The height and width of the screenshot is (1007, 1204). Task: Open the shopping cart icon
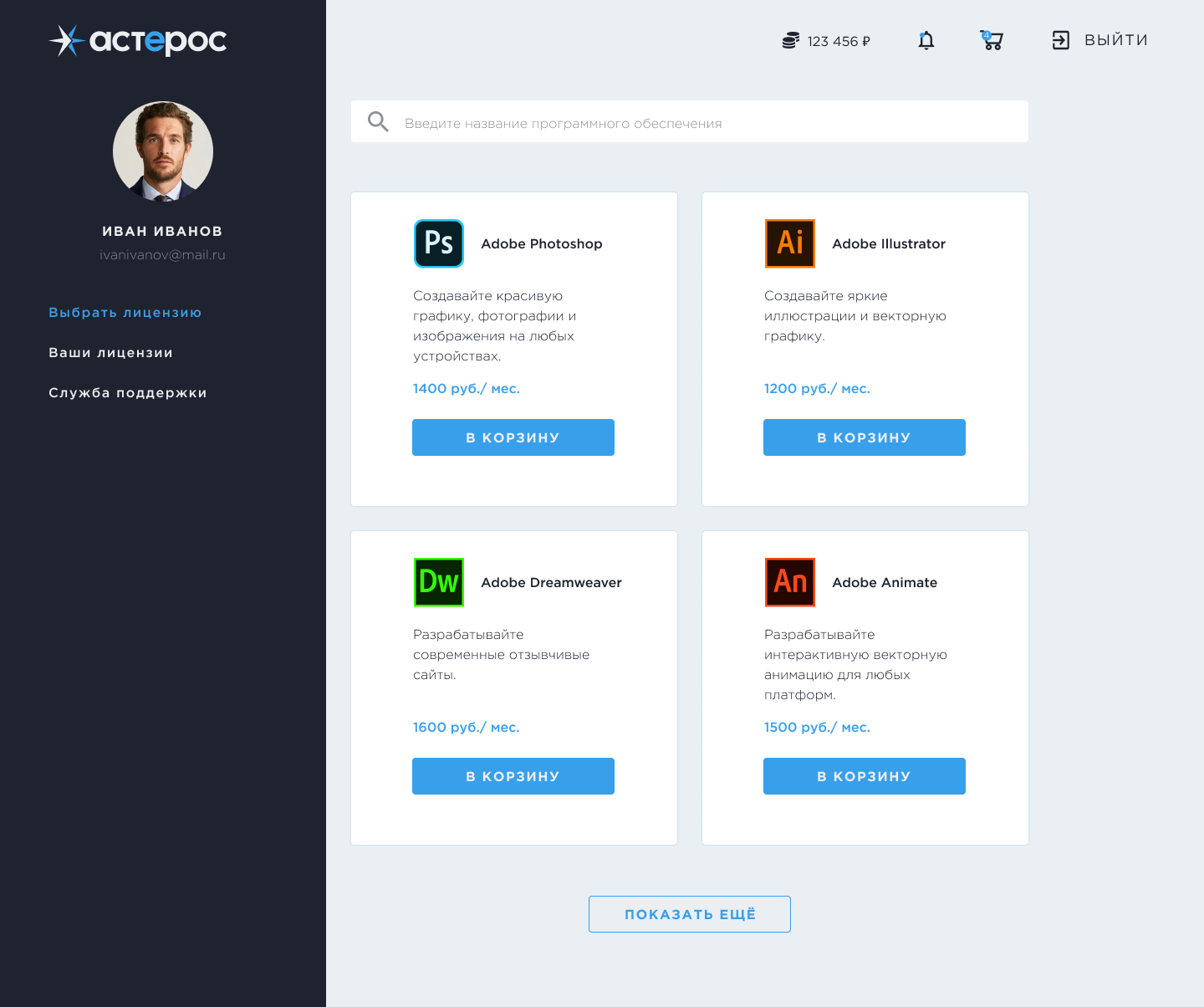[x=992, y=40]
